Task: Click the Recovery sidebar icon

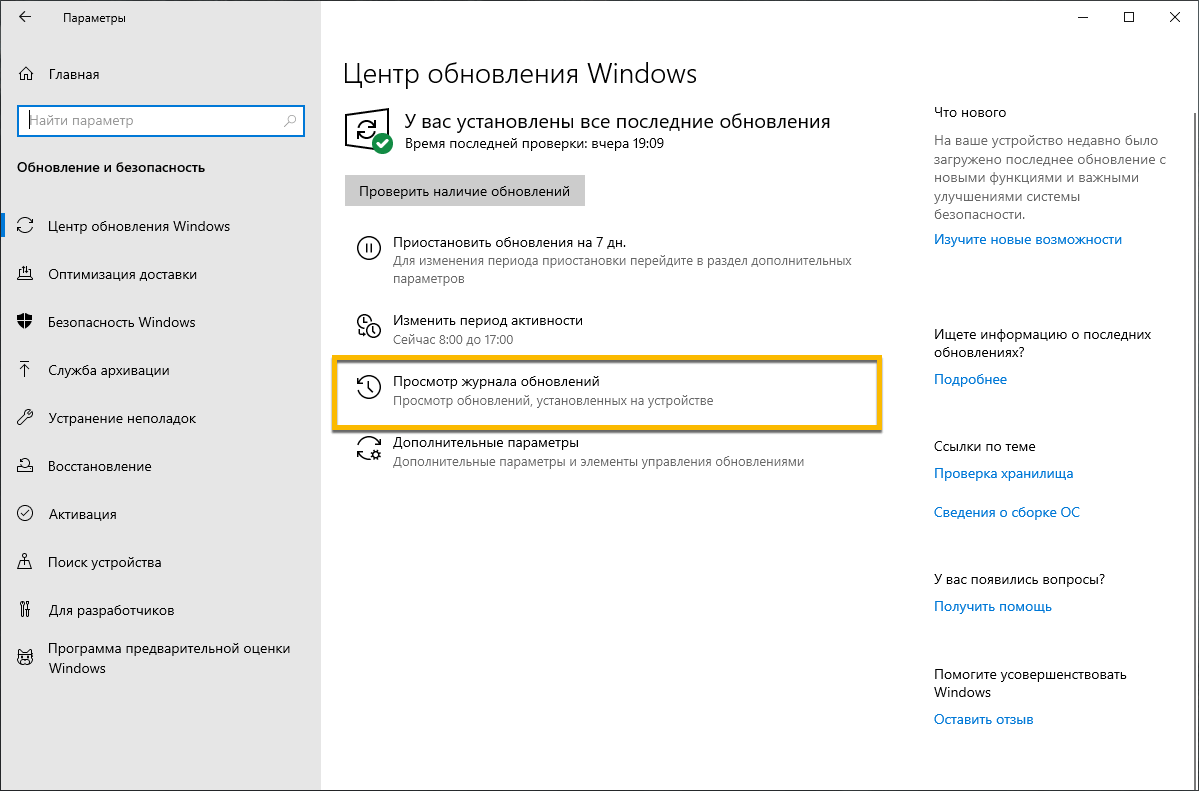Action: [26, 466]
